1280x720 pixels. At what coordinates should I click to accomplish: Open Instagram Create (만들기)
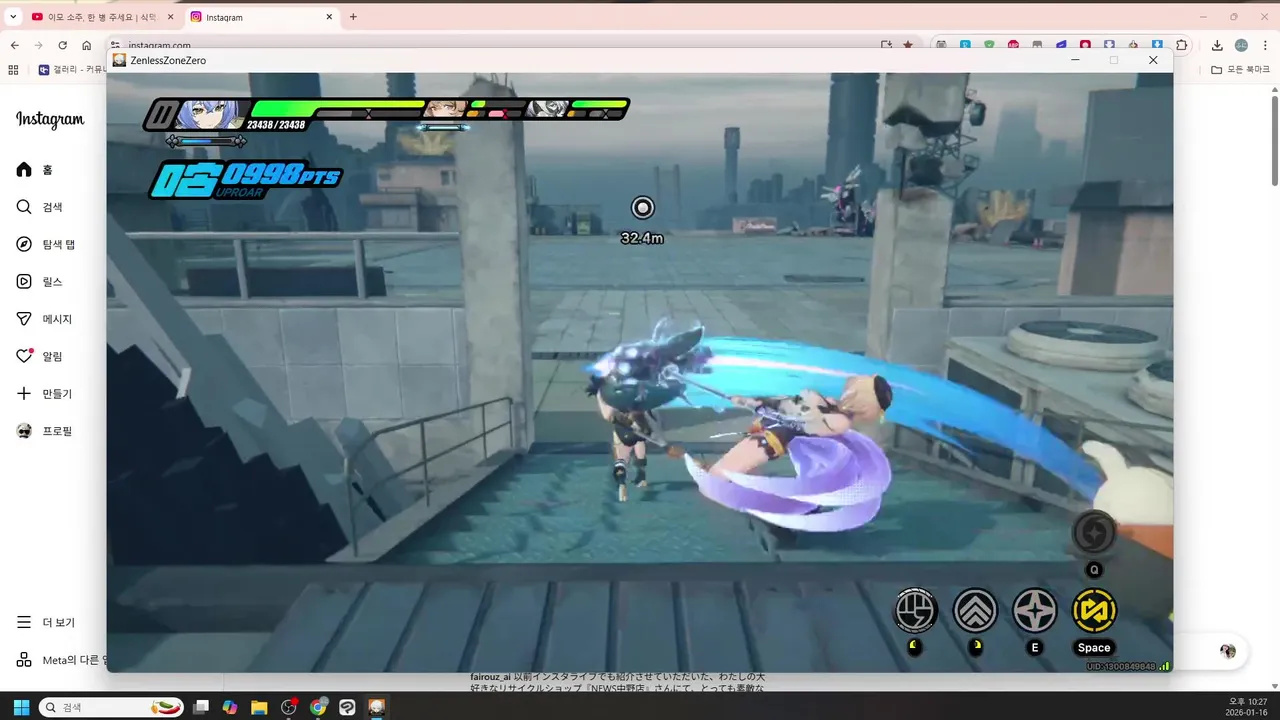45,394
